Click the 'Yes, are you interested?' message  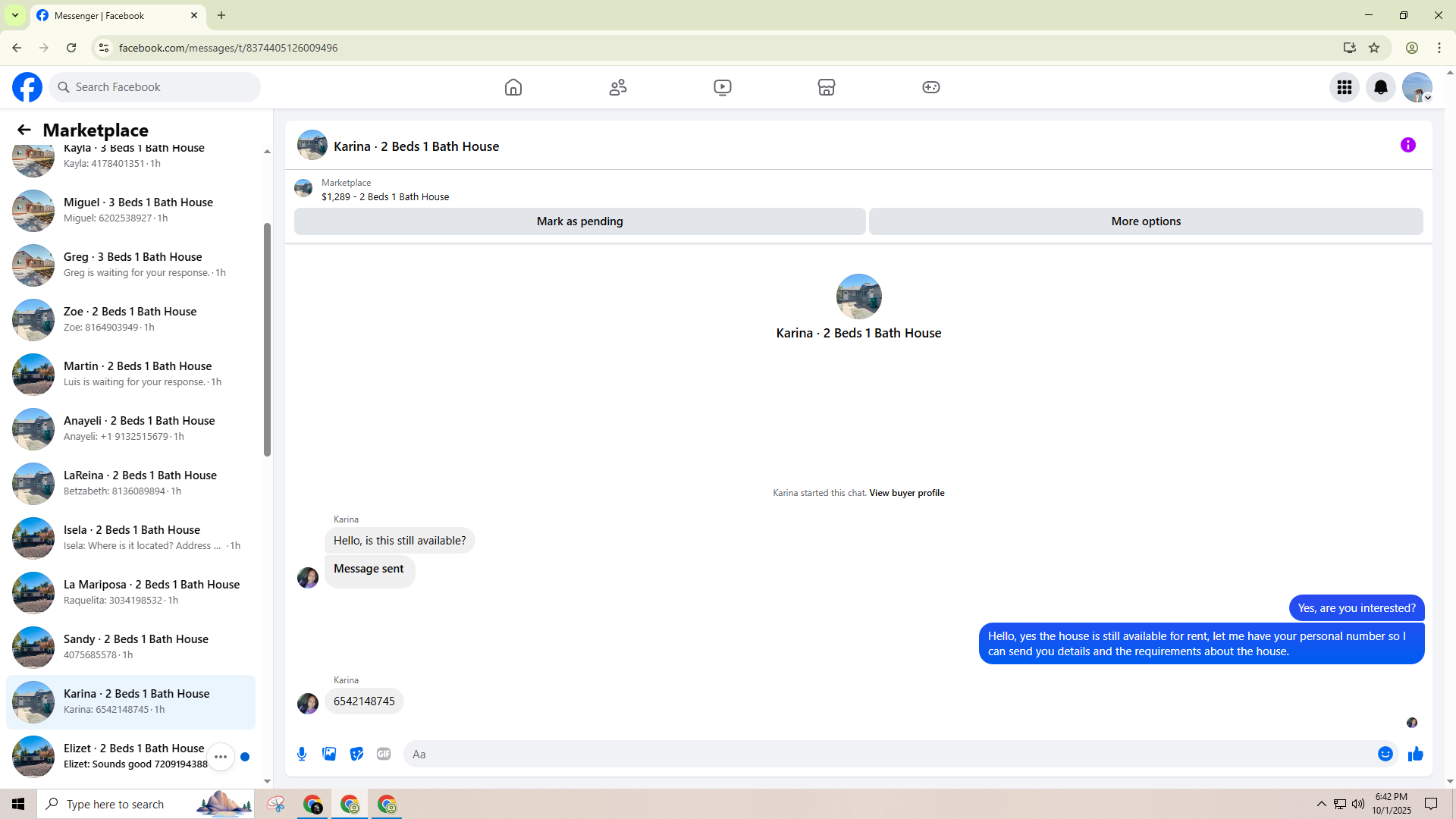pos(1357,608)
